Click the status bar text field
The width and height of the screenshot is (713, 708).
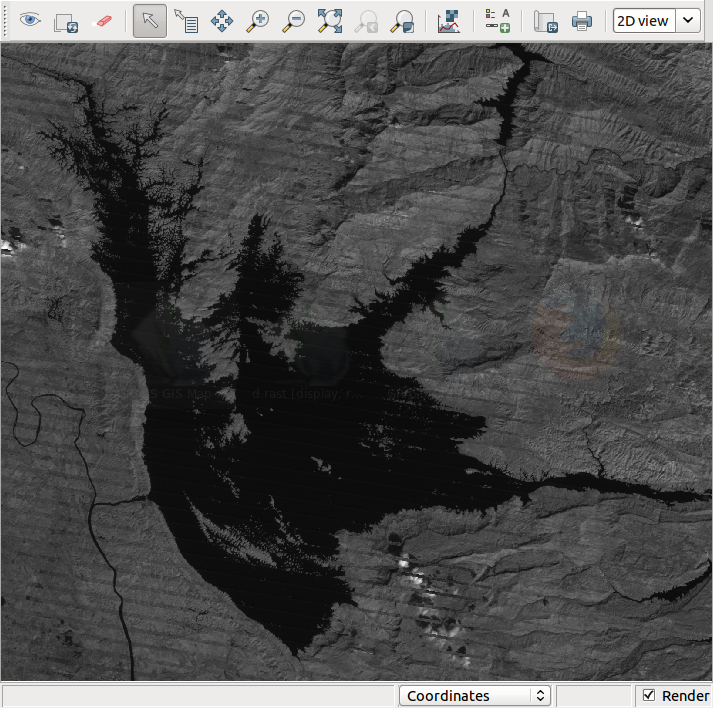tap(199, 696)
